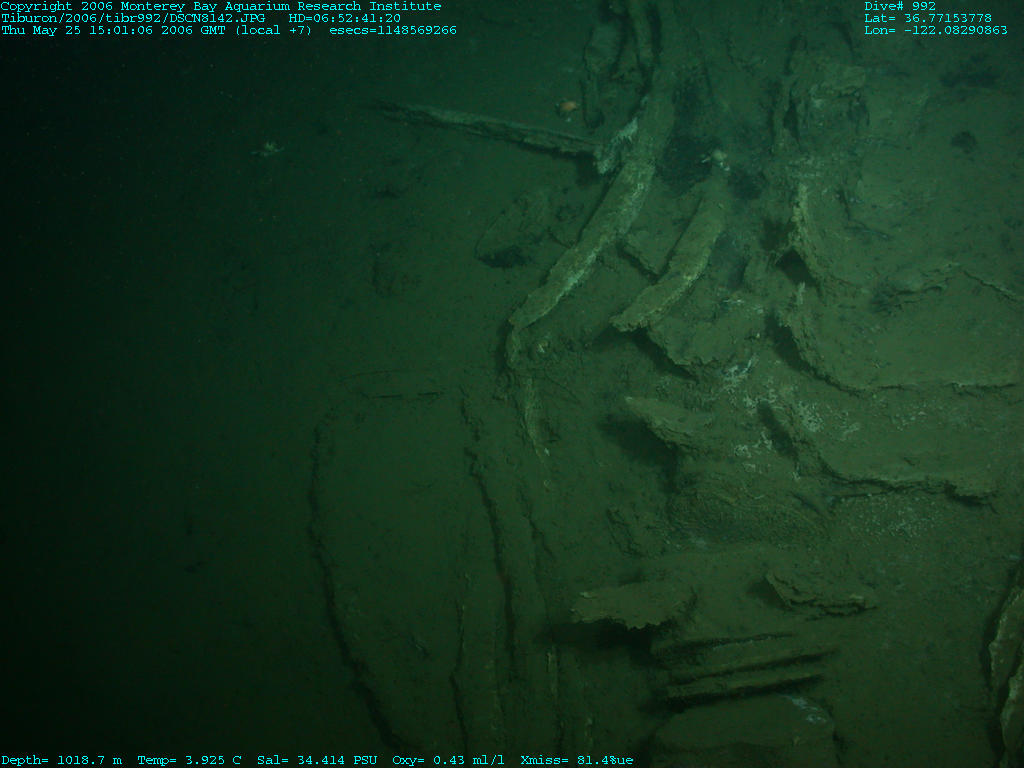Click the Monterey Bay Aquarium copyright text
The height and width of the screenshot is (768, 1024).
(x=220, y=6)
